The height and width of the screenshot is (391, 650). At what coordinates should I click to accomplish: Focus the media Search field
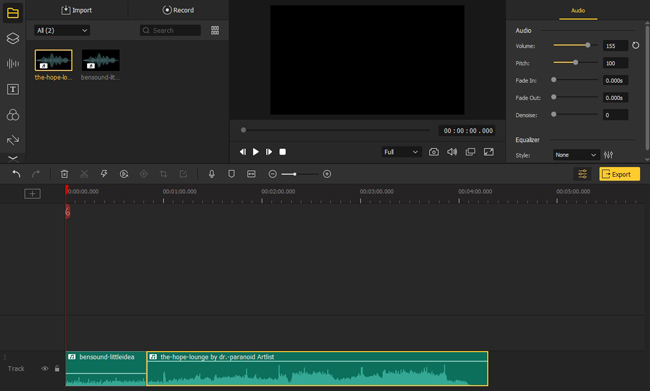click(170, 30)
